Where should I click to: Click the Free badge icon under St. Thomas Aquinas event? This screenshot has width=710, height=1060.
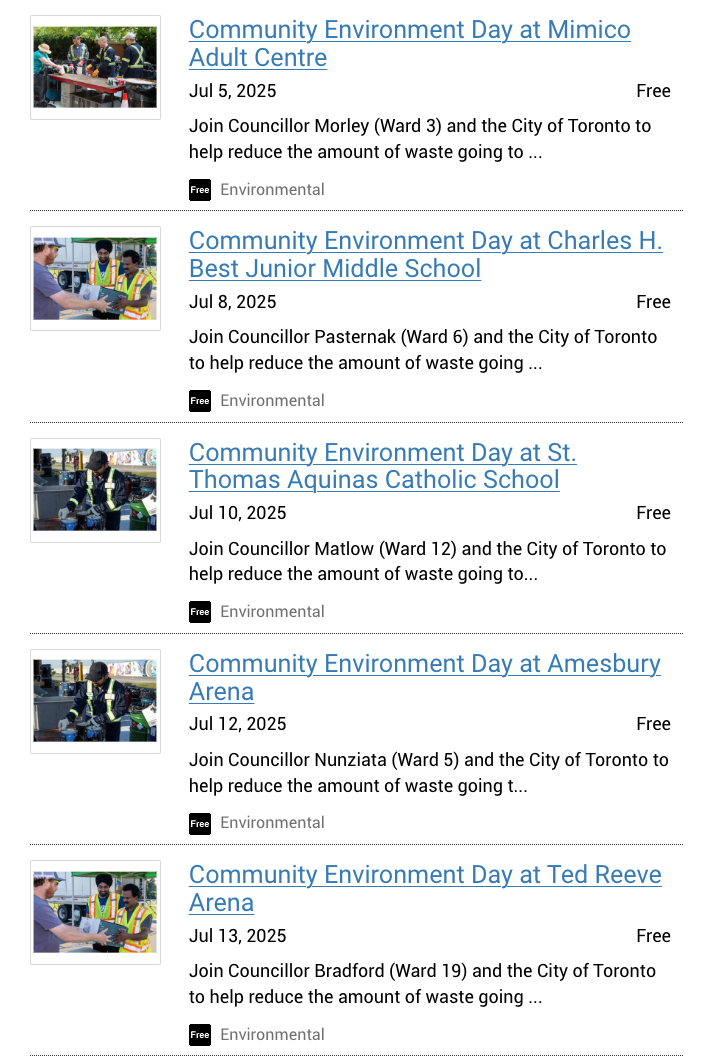coord(200,612)
